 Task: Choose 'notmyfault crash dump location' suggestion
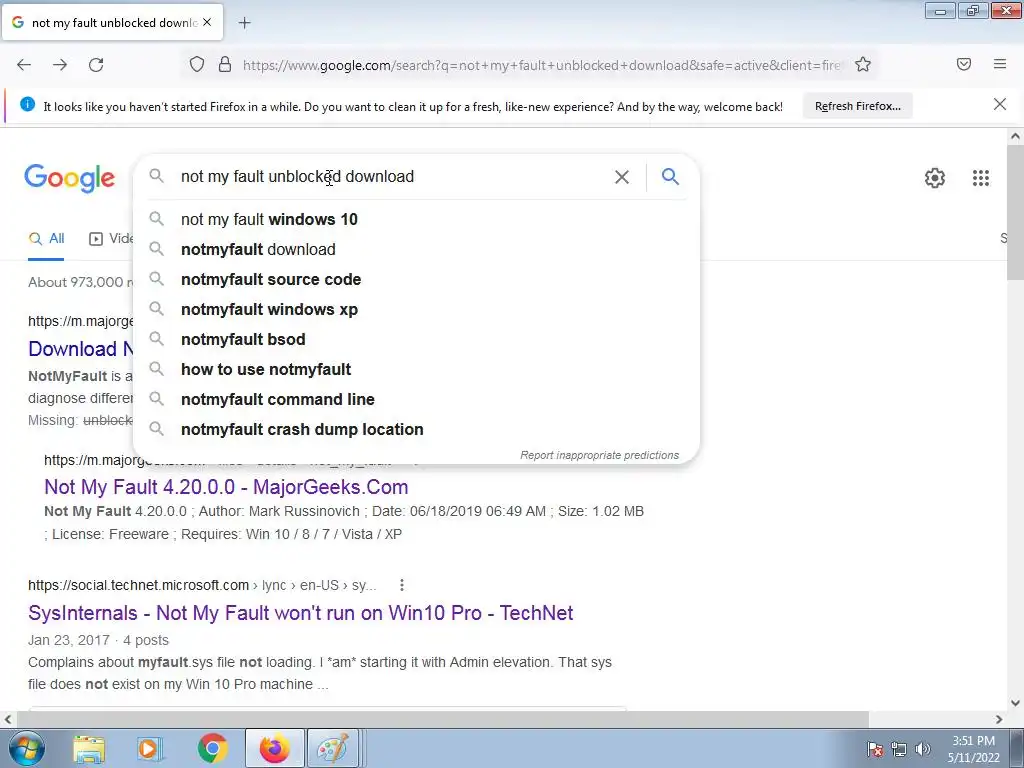point(416,430)
